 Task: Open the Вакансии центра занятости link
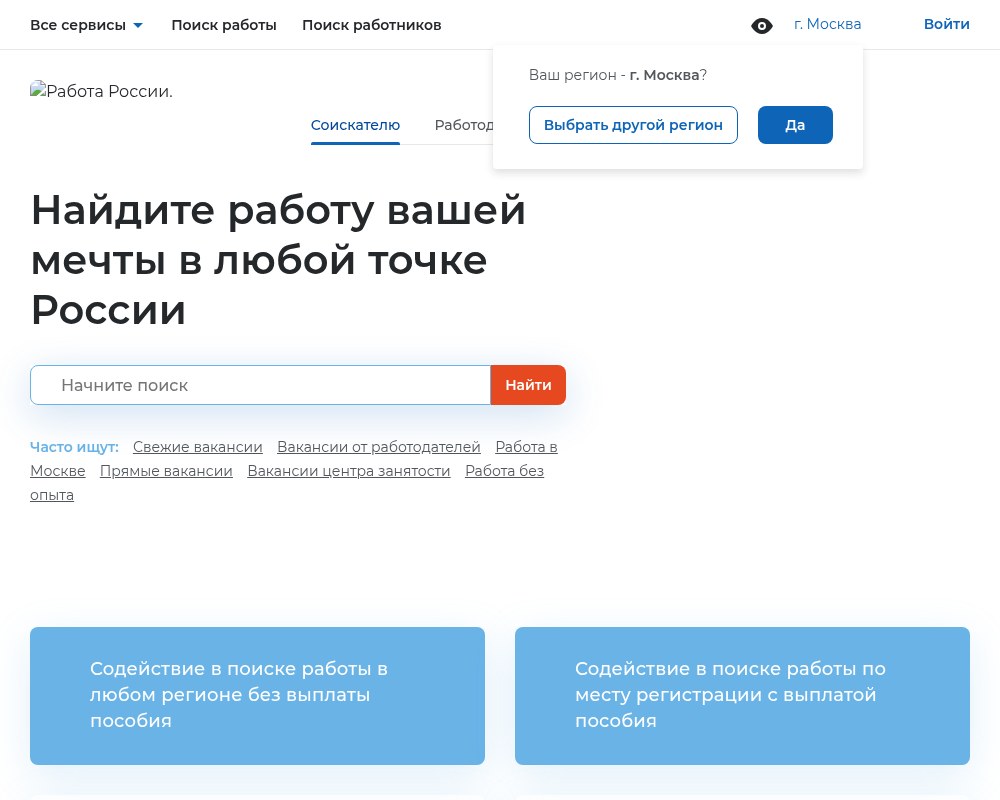[349, 471]
